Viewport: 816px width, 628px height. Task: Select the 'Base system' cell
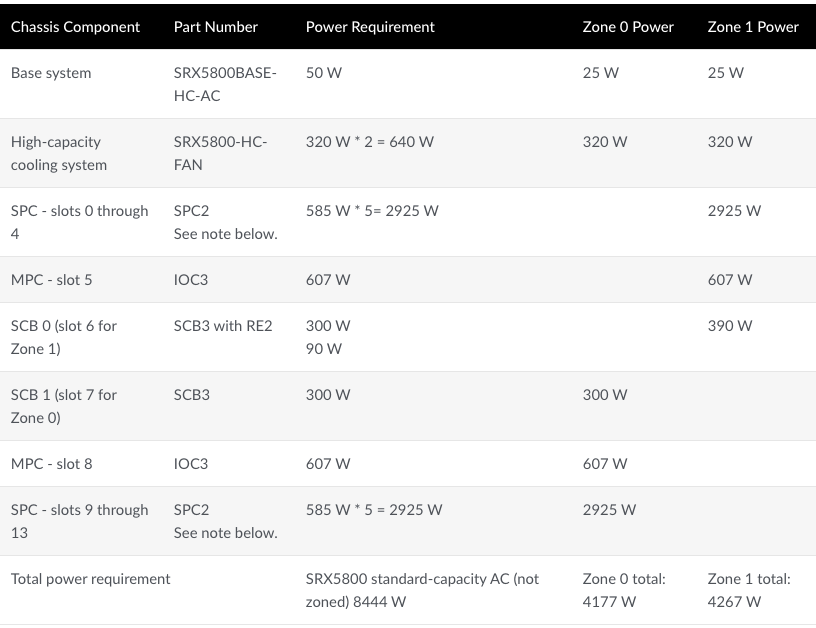tap(51, 73)
